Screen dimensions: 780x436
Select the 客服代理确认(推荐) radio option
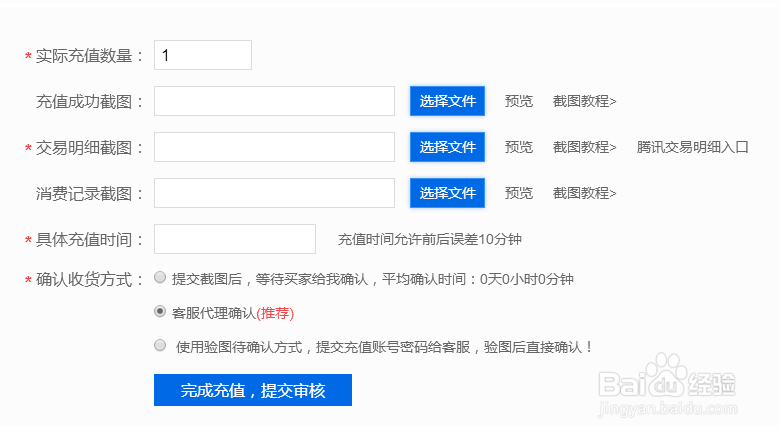coord(160,312)
